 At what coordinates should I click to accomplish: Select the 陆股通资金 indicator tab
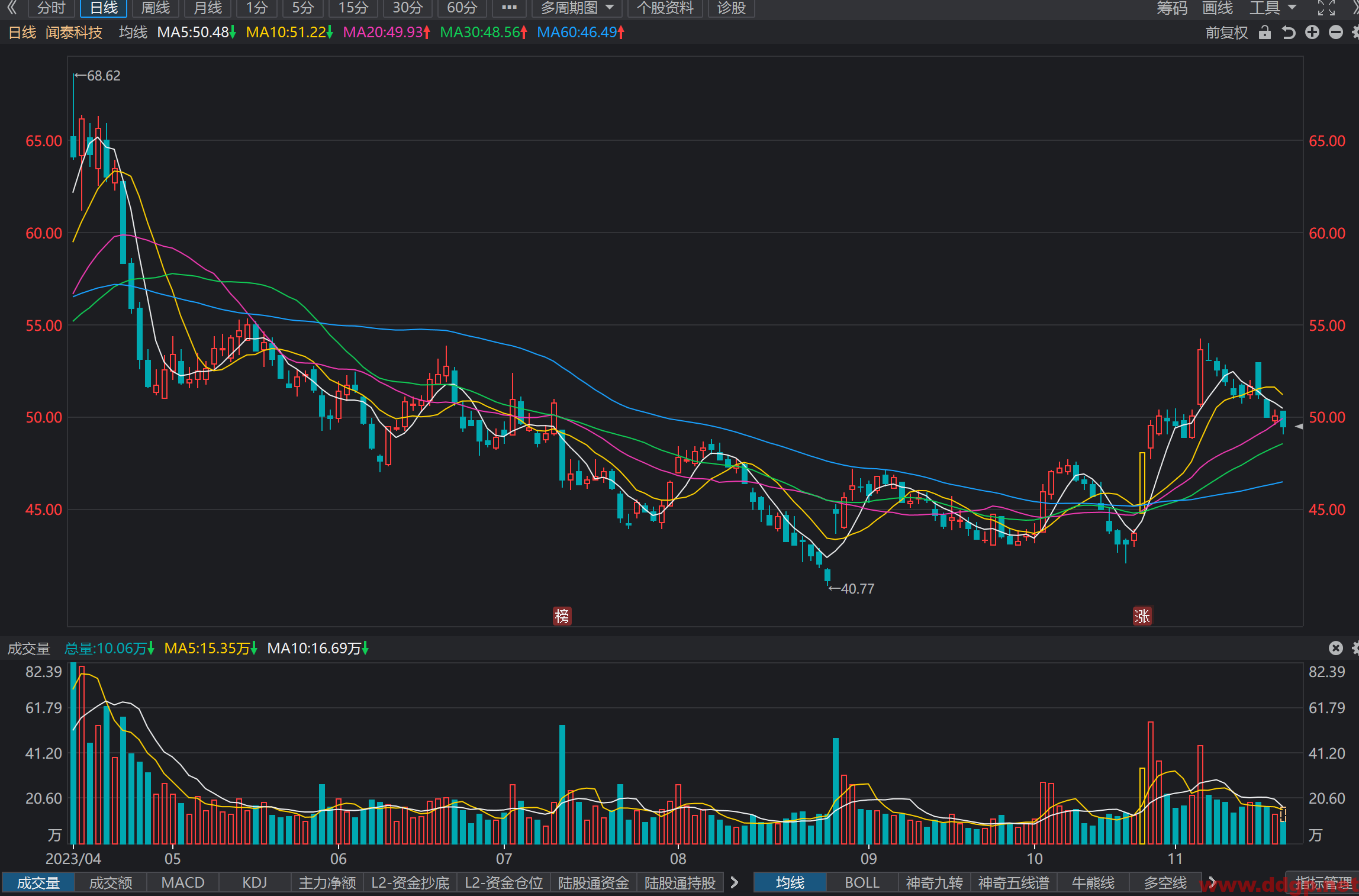click(594, 882)
